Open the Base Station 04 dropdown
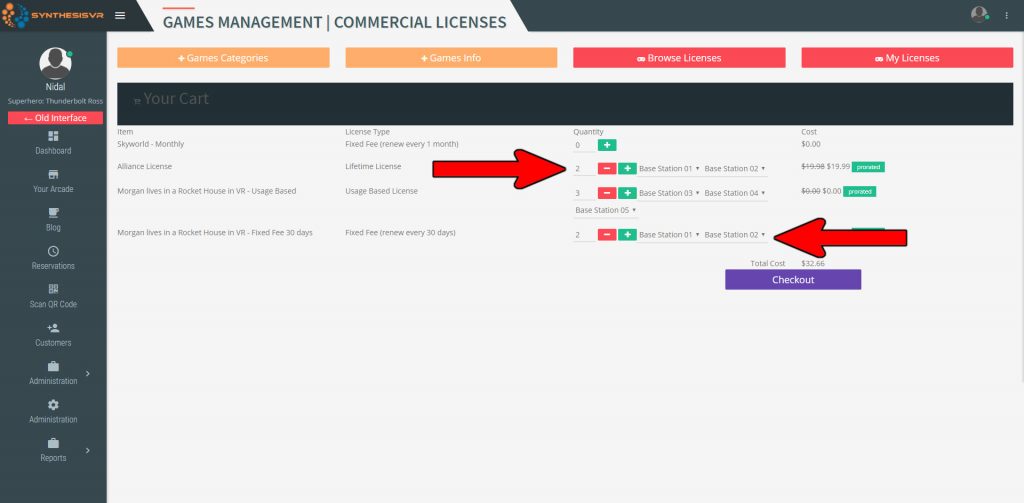Screen dimensions: 1024x503 click(x=735, y=193)
